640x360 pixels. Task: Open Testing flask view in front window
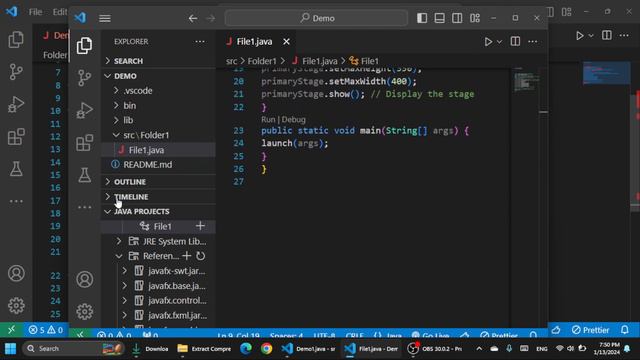(x=84, y=175)
